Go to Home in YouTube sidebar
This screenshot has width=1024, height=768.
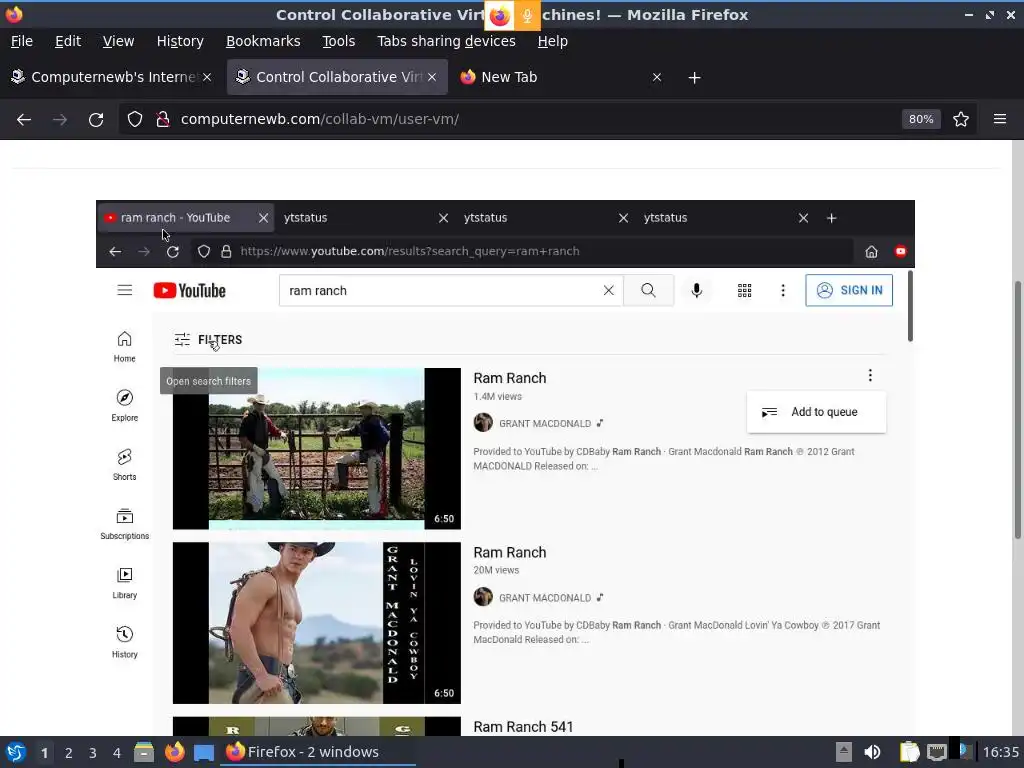(x=124, y=347)
